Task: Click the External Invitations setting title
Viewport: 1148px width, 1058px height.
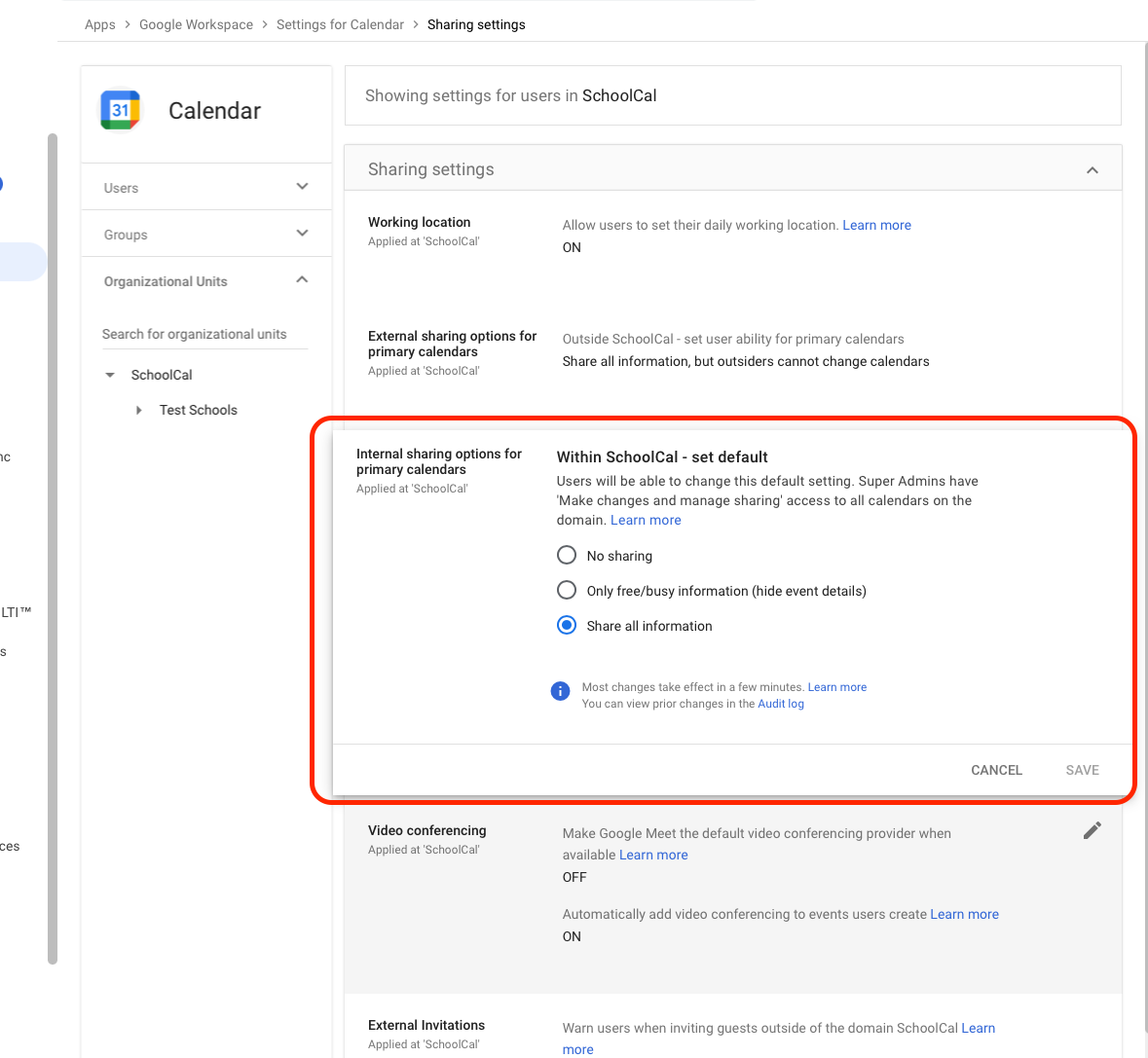Action: (426, 1025)
